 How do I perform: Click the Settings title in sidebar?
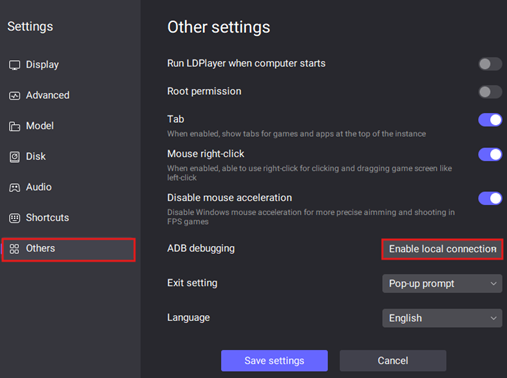pyautogui.click(x=30, y=27)
